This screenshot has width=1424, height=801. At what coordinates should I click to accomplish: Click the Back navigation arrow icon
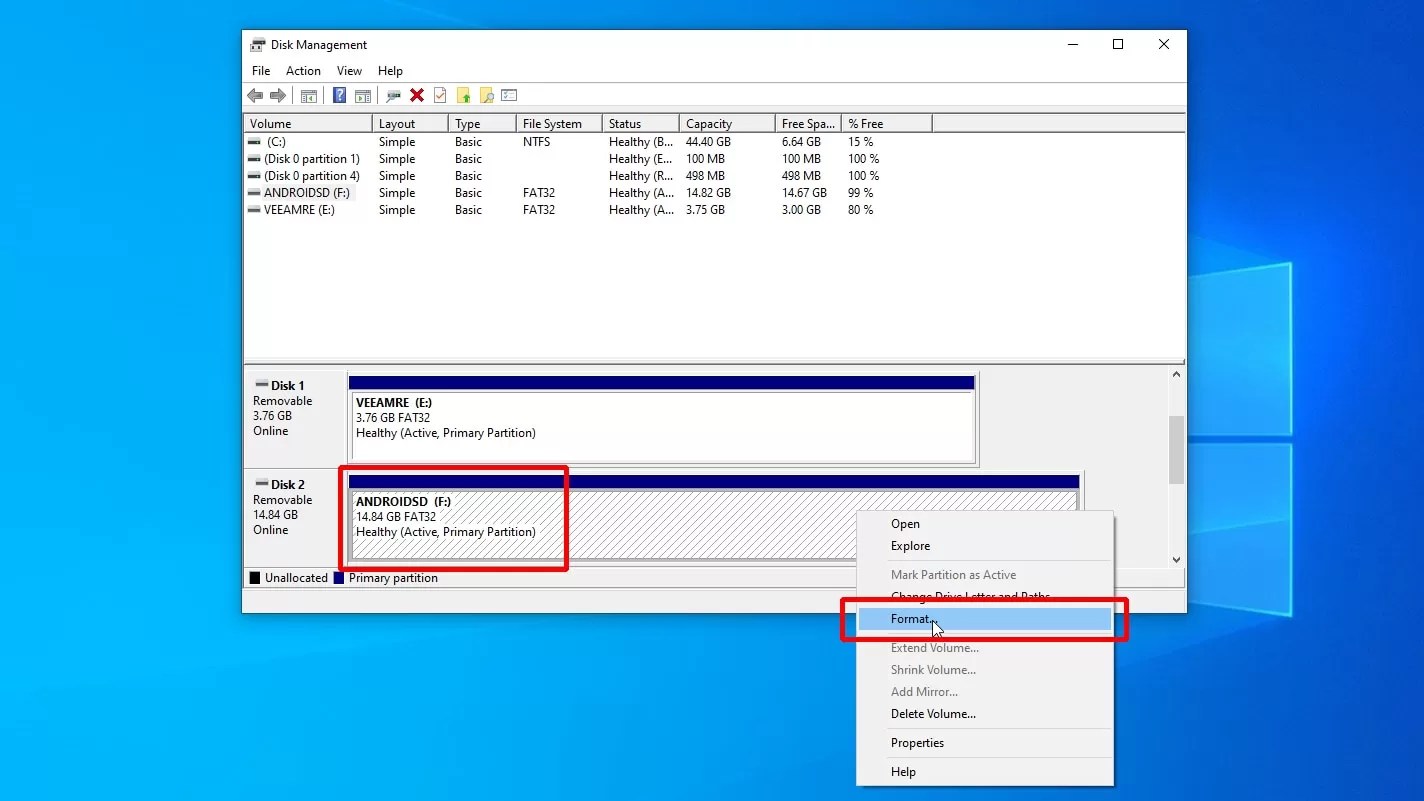point(253,95)
